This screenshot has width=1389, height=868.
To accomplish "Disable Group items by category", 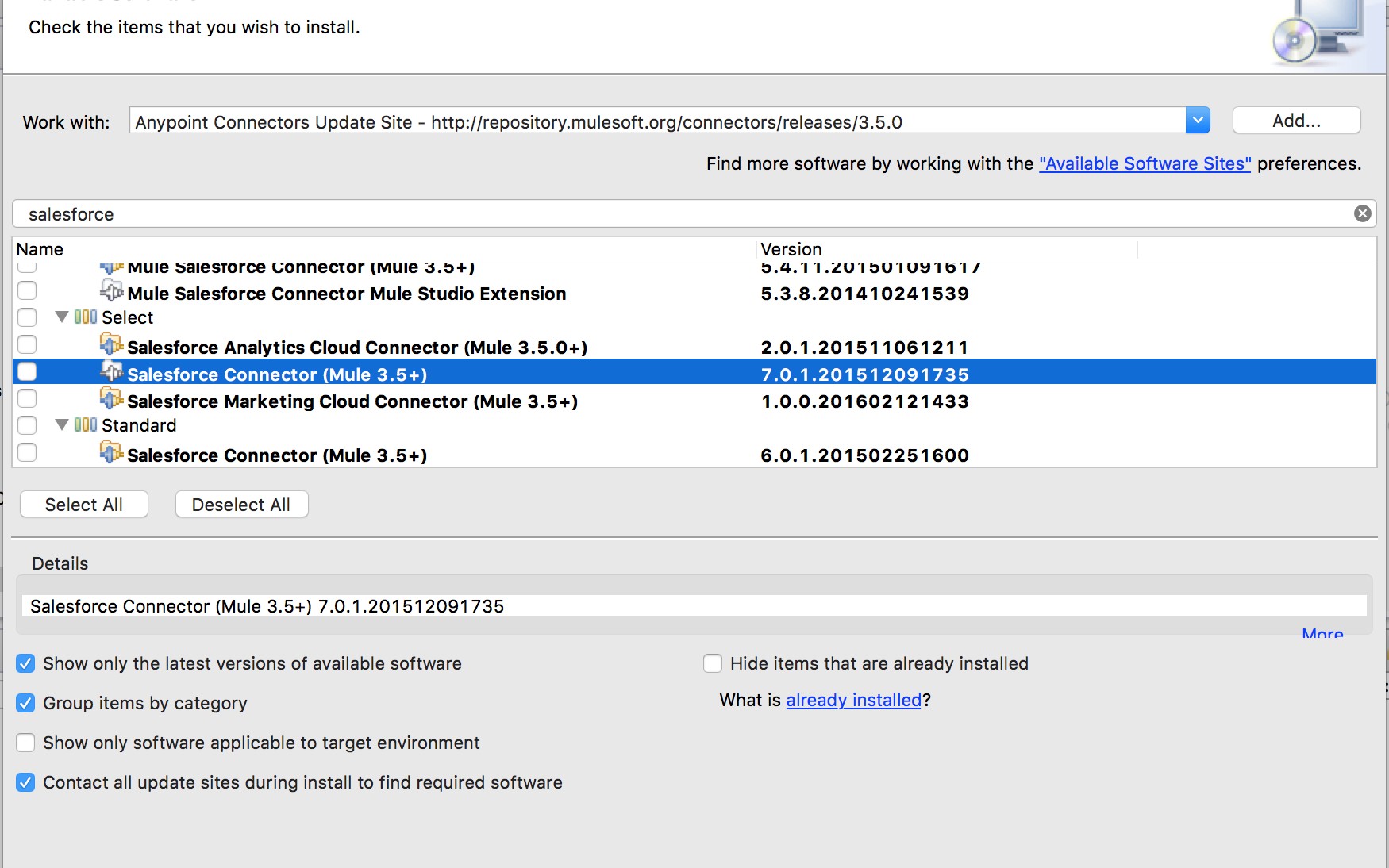I will [25, 703].
